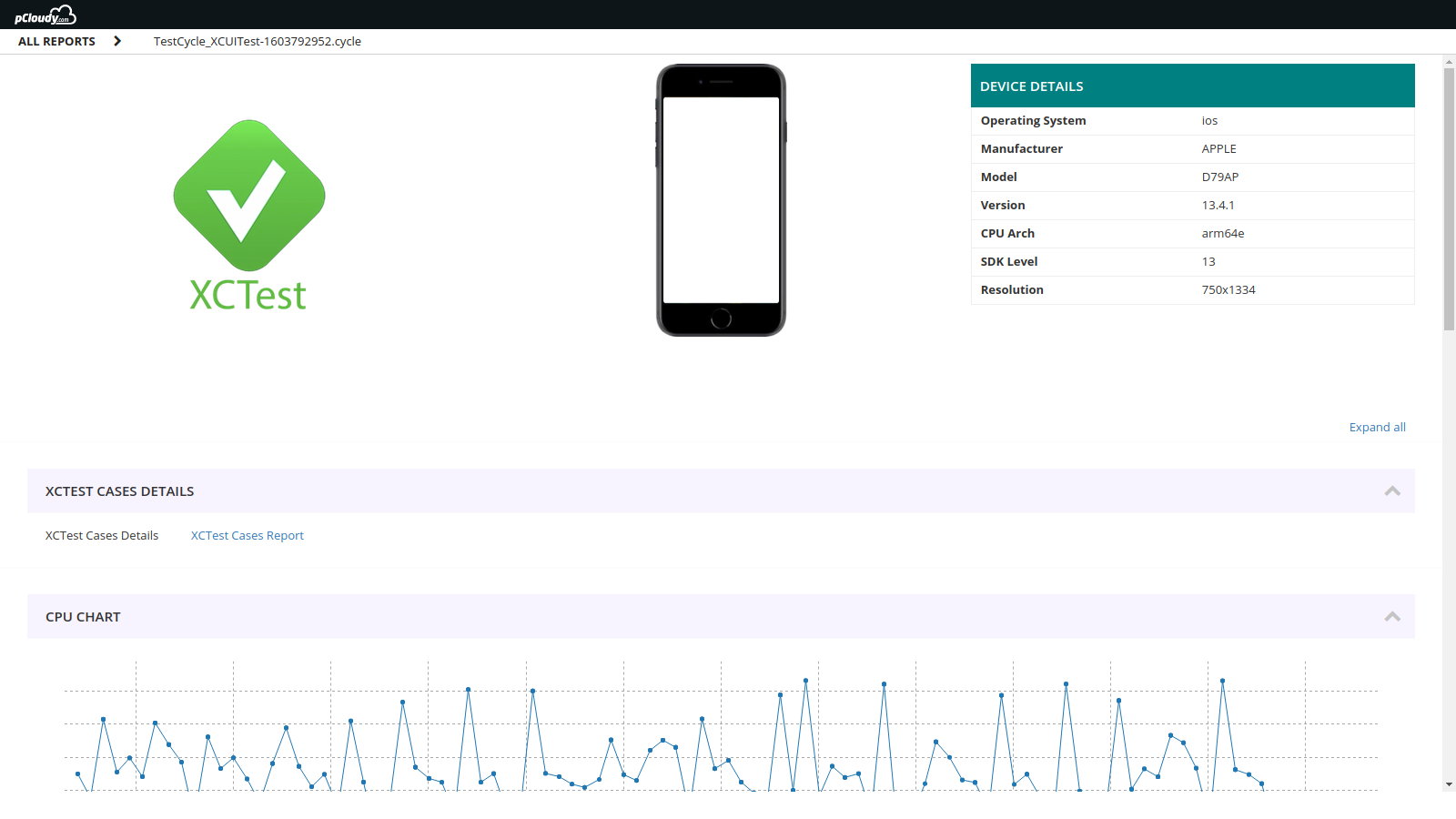Click the CPU CHART heading
Screen dimensions: 1456x819
(x=83, y=617)
